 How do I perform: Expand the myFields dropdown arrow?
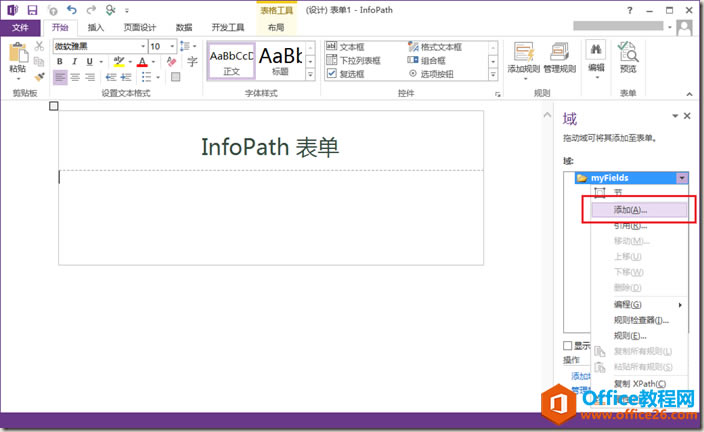(x=682, y=177)
